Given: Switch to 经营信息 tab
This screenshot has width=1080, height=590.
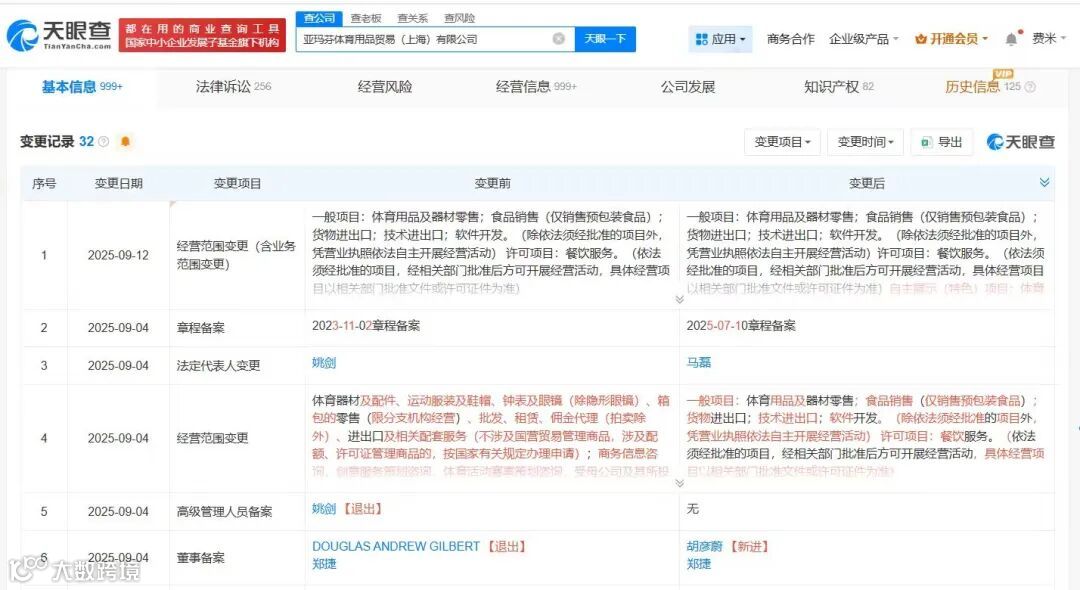Looking at the screenshot, I should point(536,87).
